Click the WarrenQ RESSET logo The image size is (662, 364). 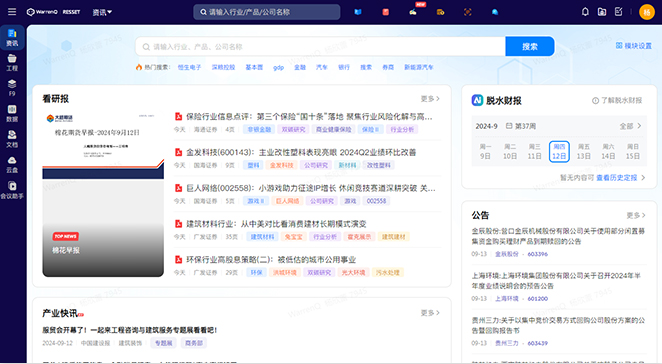[53, 12]
